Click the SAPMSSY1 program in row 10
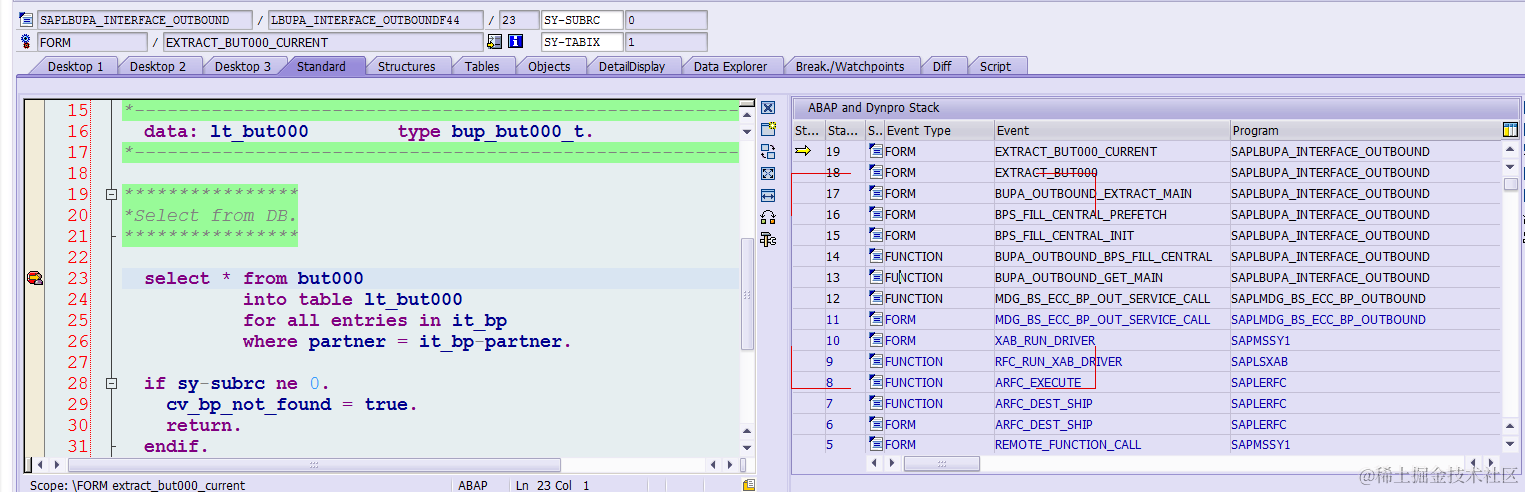Screen dimensions: 1525x492 [x=1262, y=340]
